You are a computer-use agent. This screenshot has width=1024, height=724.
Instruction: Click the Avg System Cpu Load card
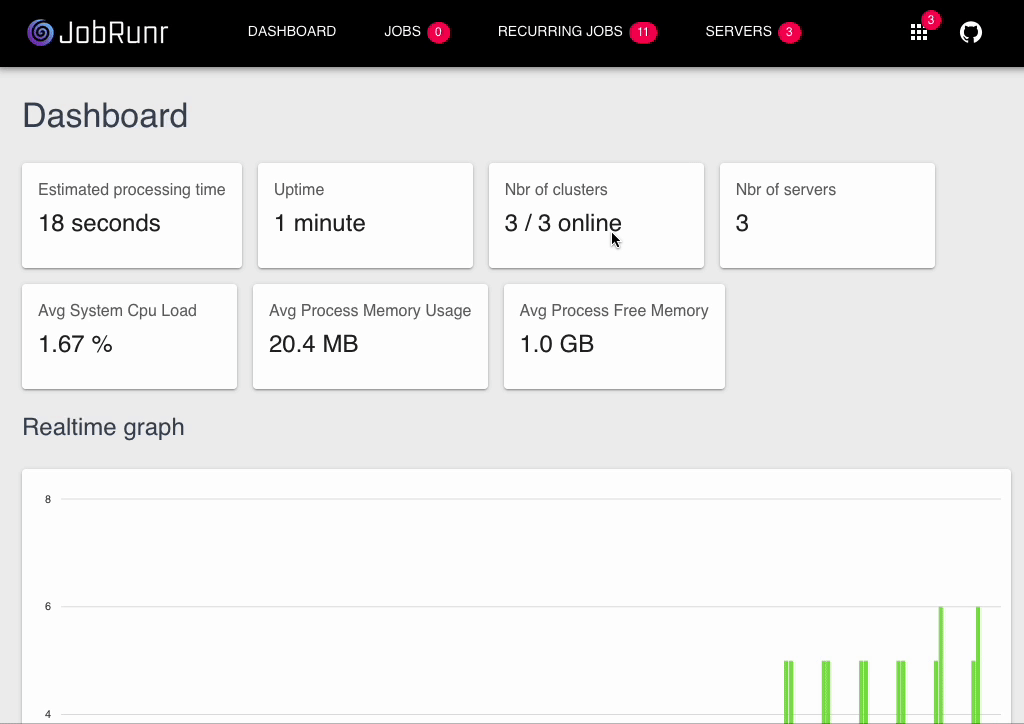[x=129, y=336]
